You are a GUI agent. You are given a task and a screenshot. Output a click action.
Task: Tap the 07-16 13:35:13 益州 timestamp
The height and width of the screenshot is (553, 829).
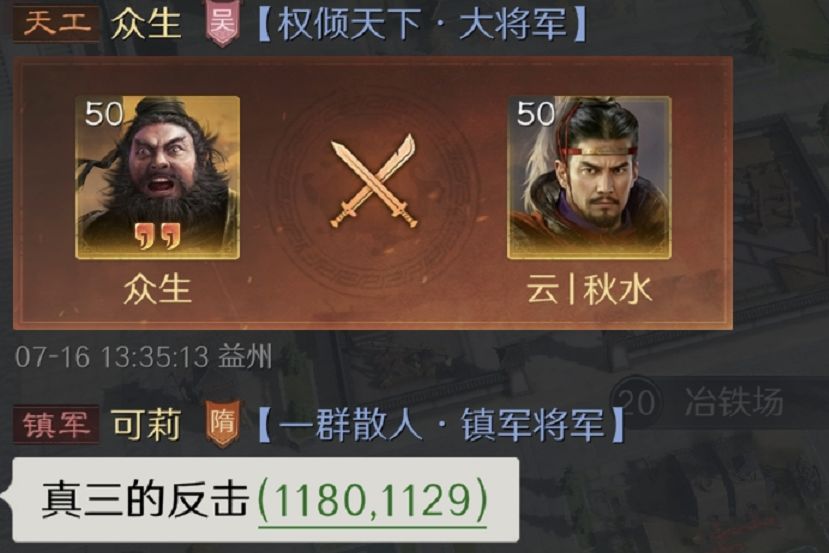(x=143, y=357)
